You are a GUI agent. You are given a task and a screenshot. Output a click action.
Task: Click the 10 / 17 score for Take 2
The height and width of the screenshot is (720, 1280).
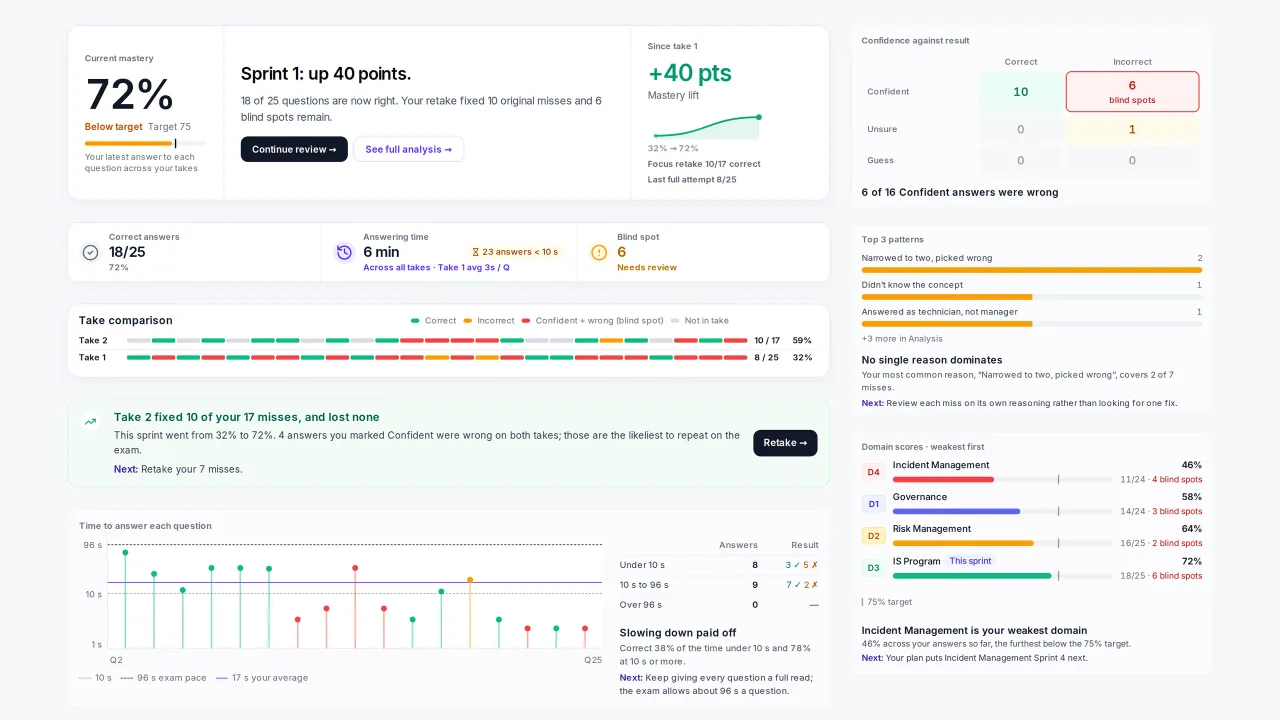coord(767,341)
